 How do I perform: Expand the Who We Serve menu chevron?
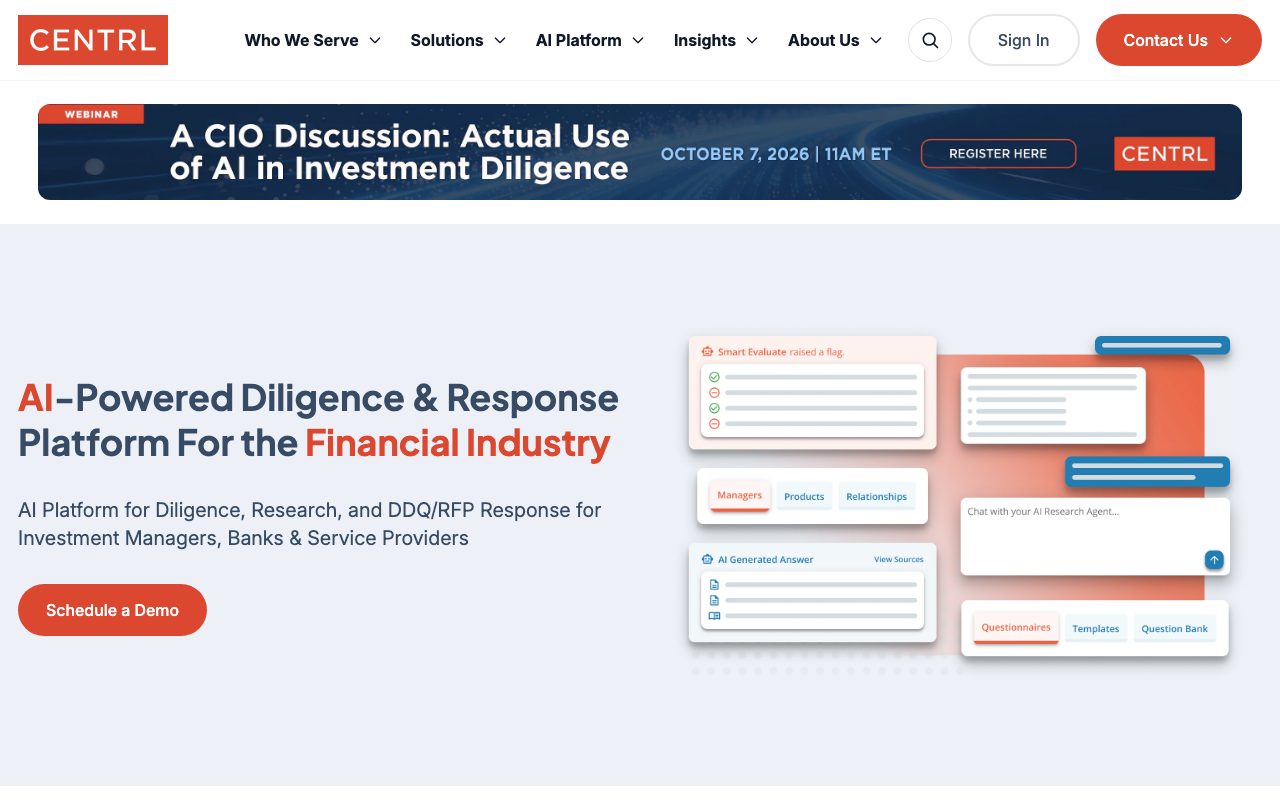[x=375, y=40]
